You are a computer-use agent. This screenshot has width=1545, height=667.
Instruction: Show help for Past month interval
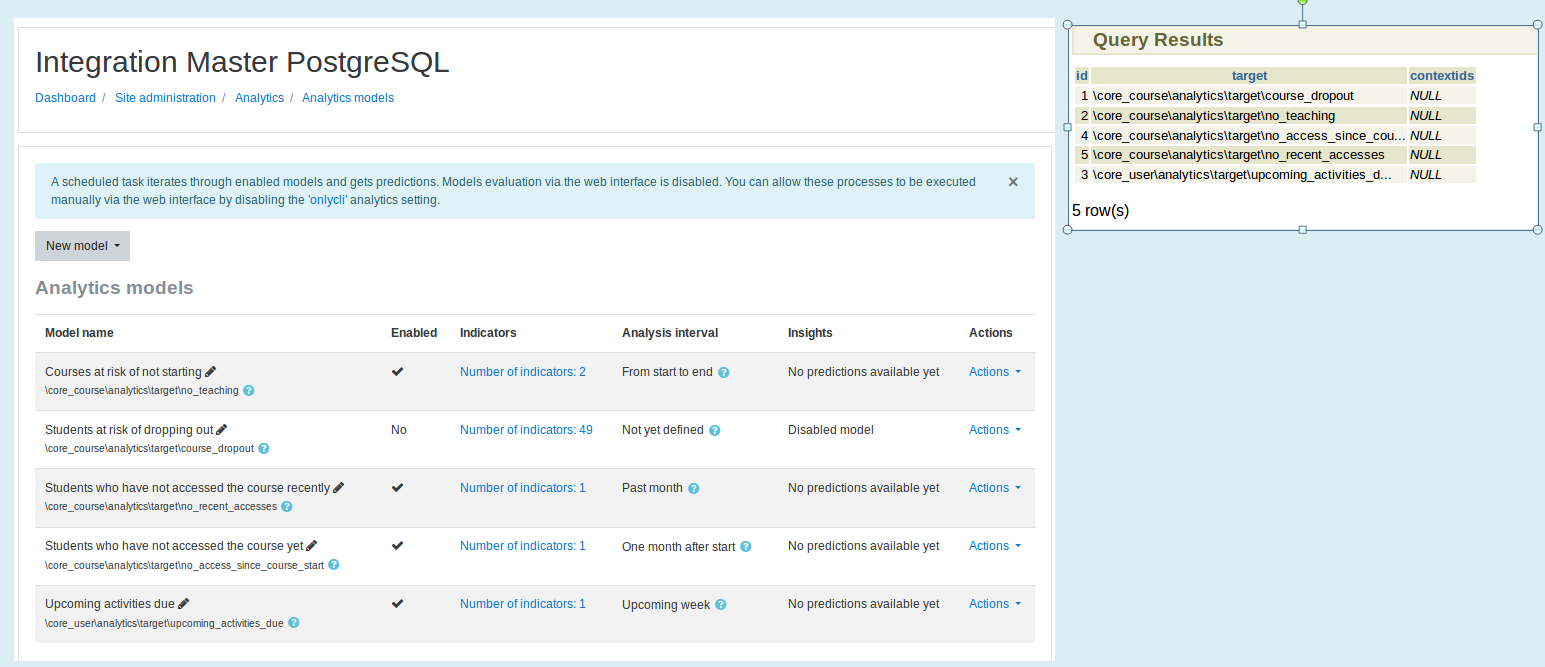click(x=694, y=489)
